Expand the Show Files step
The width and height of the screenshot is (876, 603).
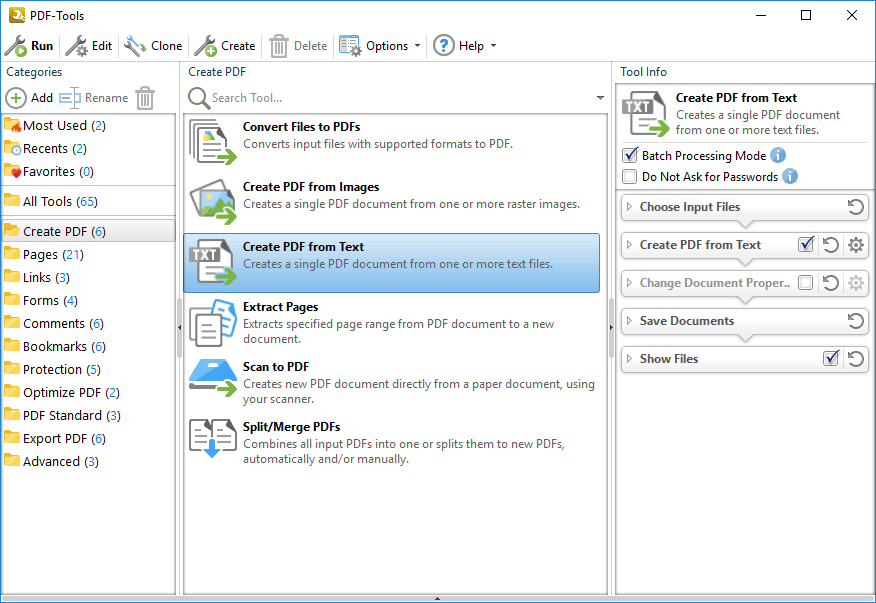point(630,359)
